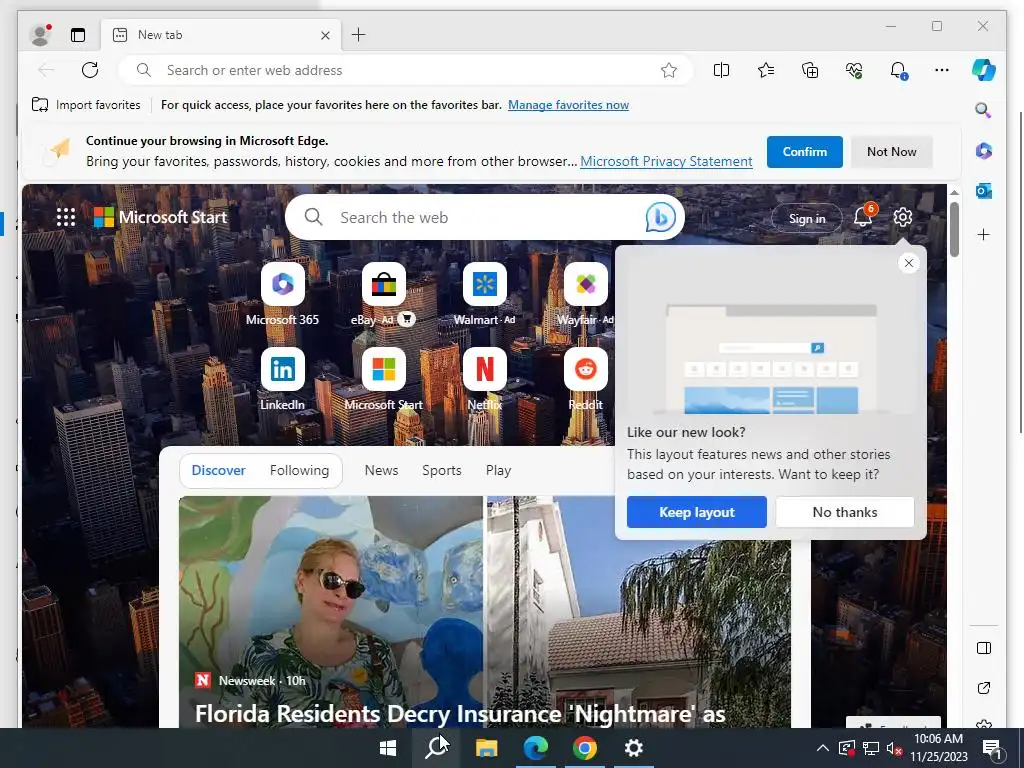The height and width of the screenshot is (768, 1024).
Task: Close the New tab tab
Action: click(325, 35)
